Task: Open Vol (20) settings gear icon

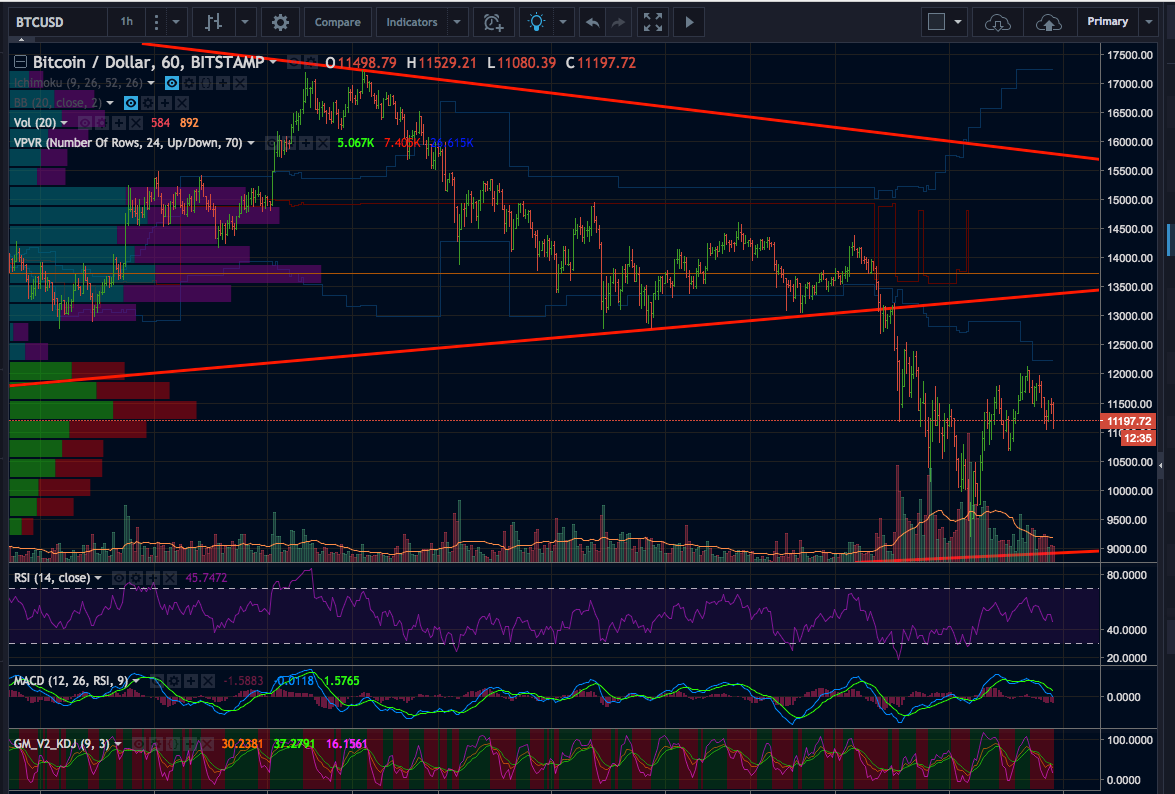Action: (102, 123)
